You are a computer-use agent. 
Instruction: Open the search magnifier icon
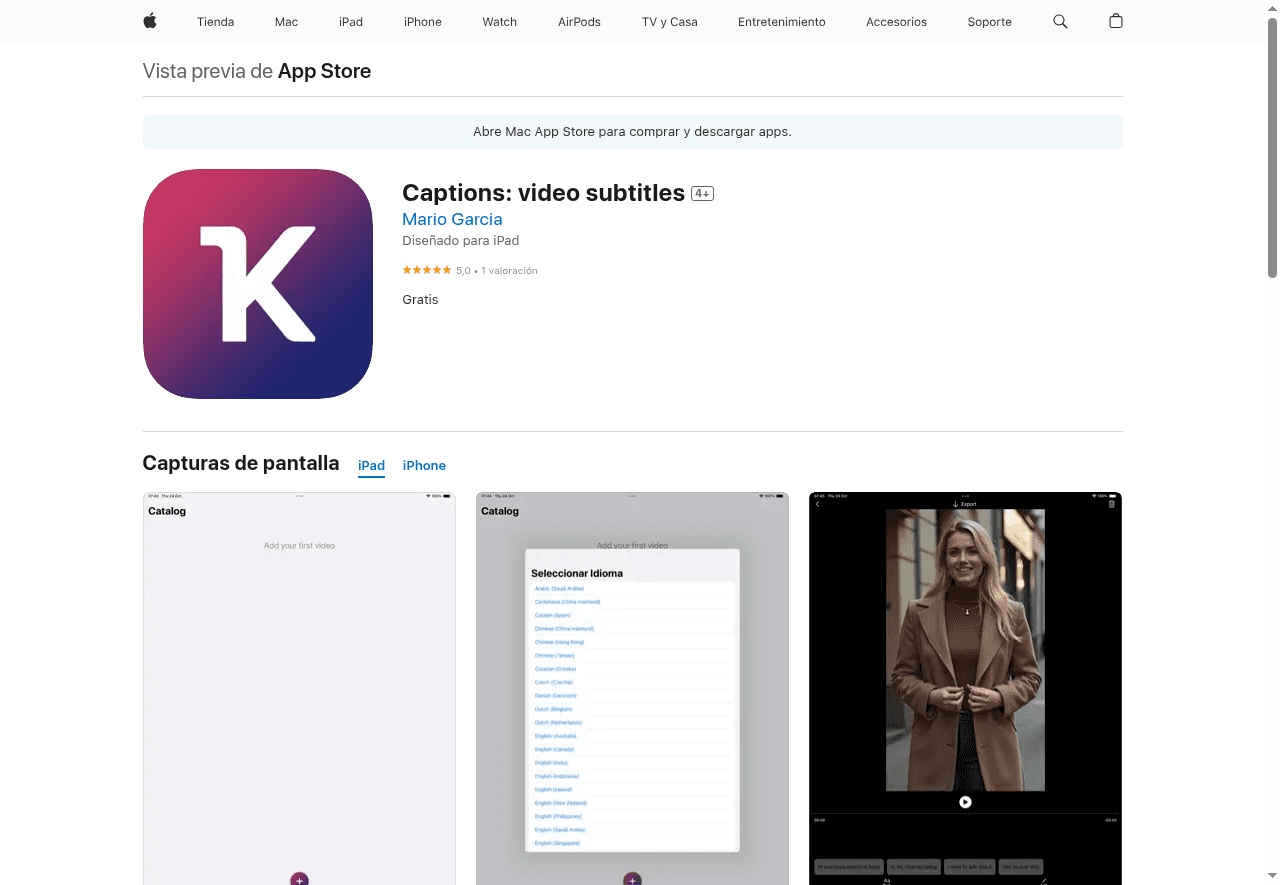click(1060, 21)
